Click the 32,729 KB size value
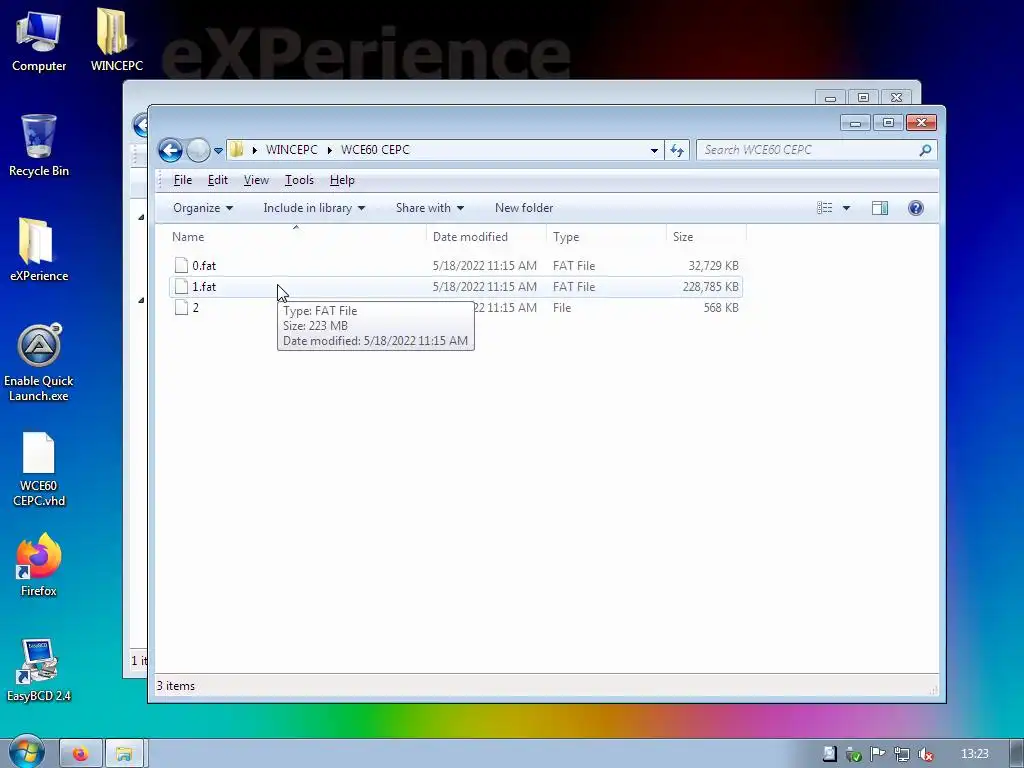This screenshot has width=1024, height=768. pyautogui.click(x=713, y=266)
